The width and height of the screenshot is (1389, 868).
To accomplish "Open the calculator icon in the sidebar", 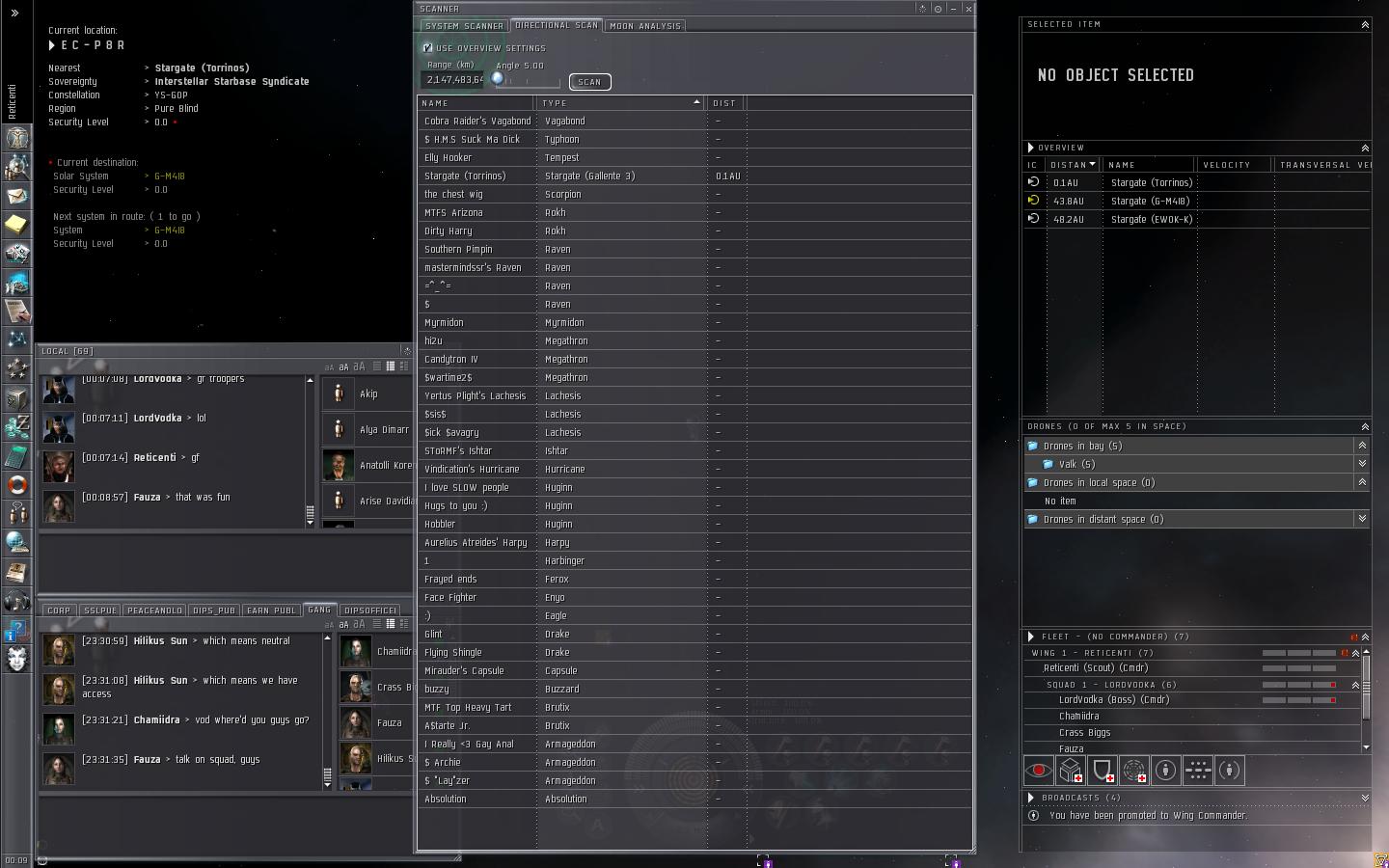I will pos(17,456).
